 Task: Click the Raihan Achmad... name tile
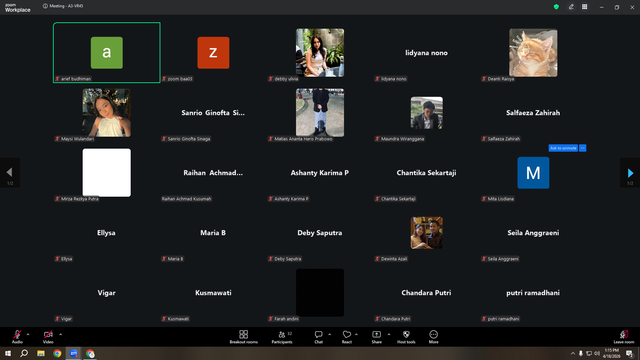[x=213, y=173]
